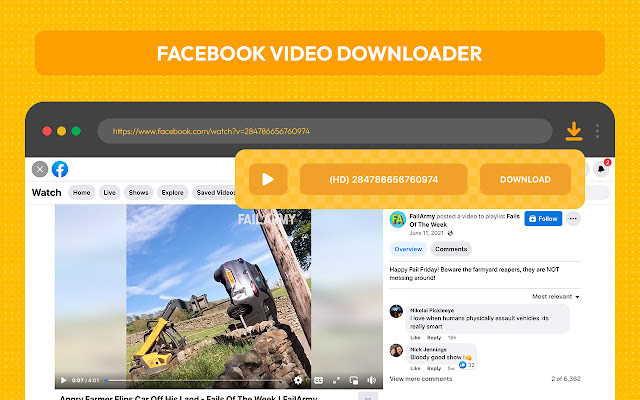Close the Facebook video viewer with X
This screenshot has width=640, height=400.
pos(40,169)
